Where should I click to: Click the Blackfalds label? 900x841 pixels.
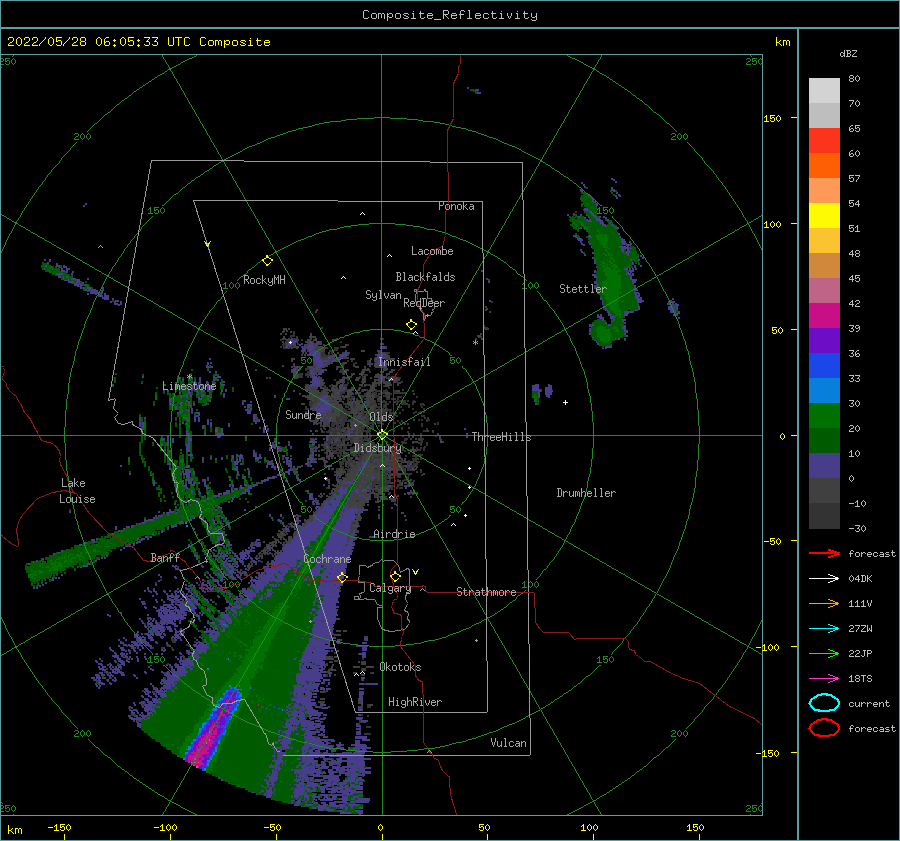425,277
